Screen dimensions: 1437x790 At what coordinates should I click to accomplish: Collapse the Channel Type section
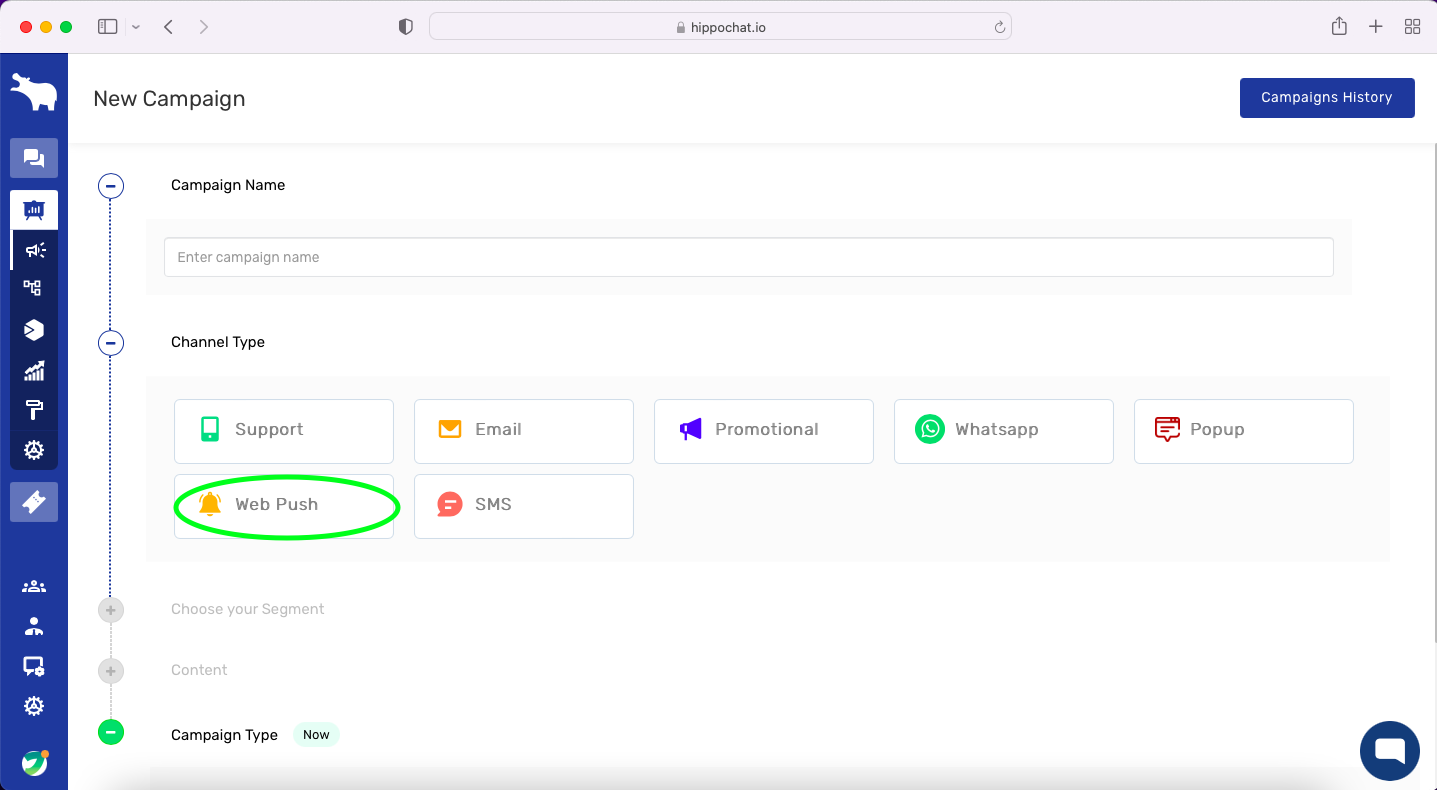[111, 343]
